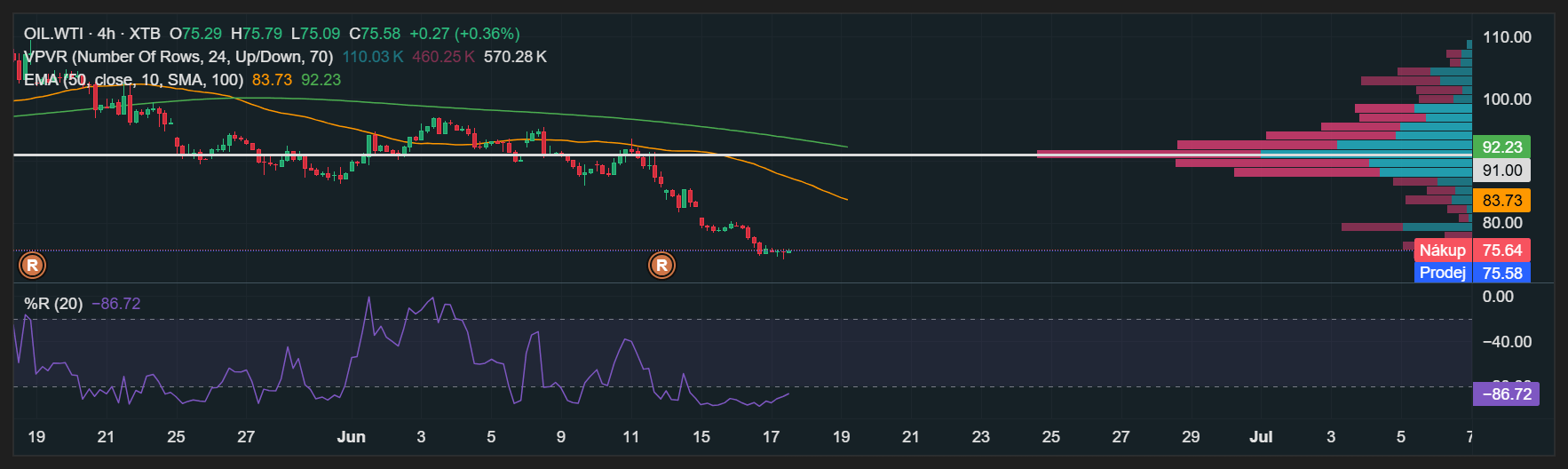The width and height of the screenshot is (1568, 469).
Task: Click the 110.00 price axis label
Action: (1507, 37)
